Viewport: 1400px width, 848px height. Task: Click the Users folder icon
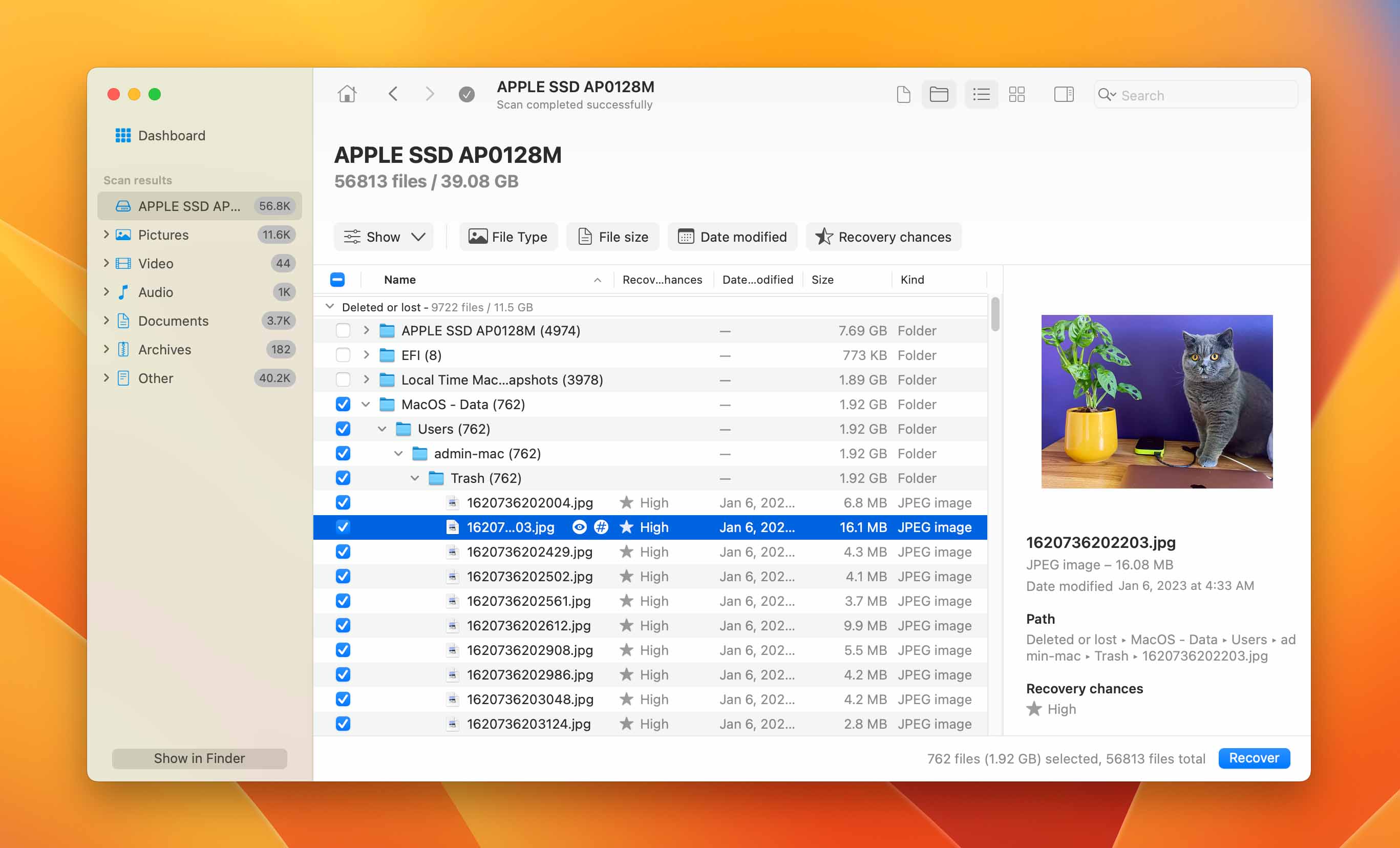(404, 429)
